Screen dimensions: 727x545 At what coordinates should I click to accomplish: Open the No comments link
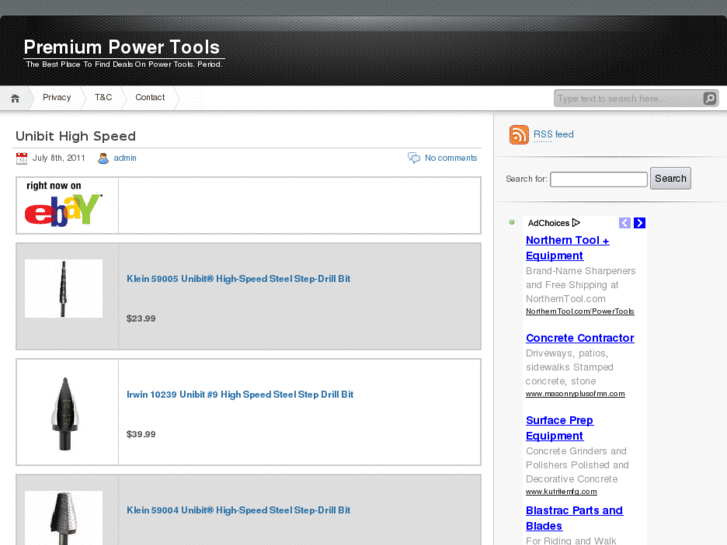coord(451,158)
